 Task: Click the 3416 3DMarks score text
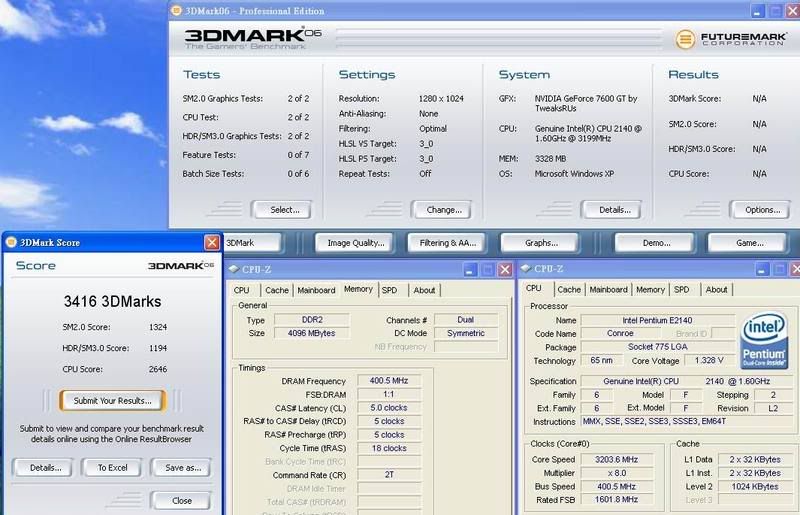pos(112,302)
